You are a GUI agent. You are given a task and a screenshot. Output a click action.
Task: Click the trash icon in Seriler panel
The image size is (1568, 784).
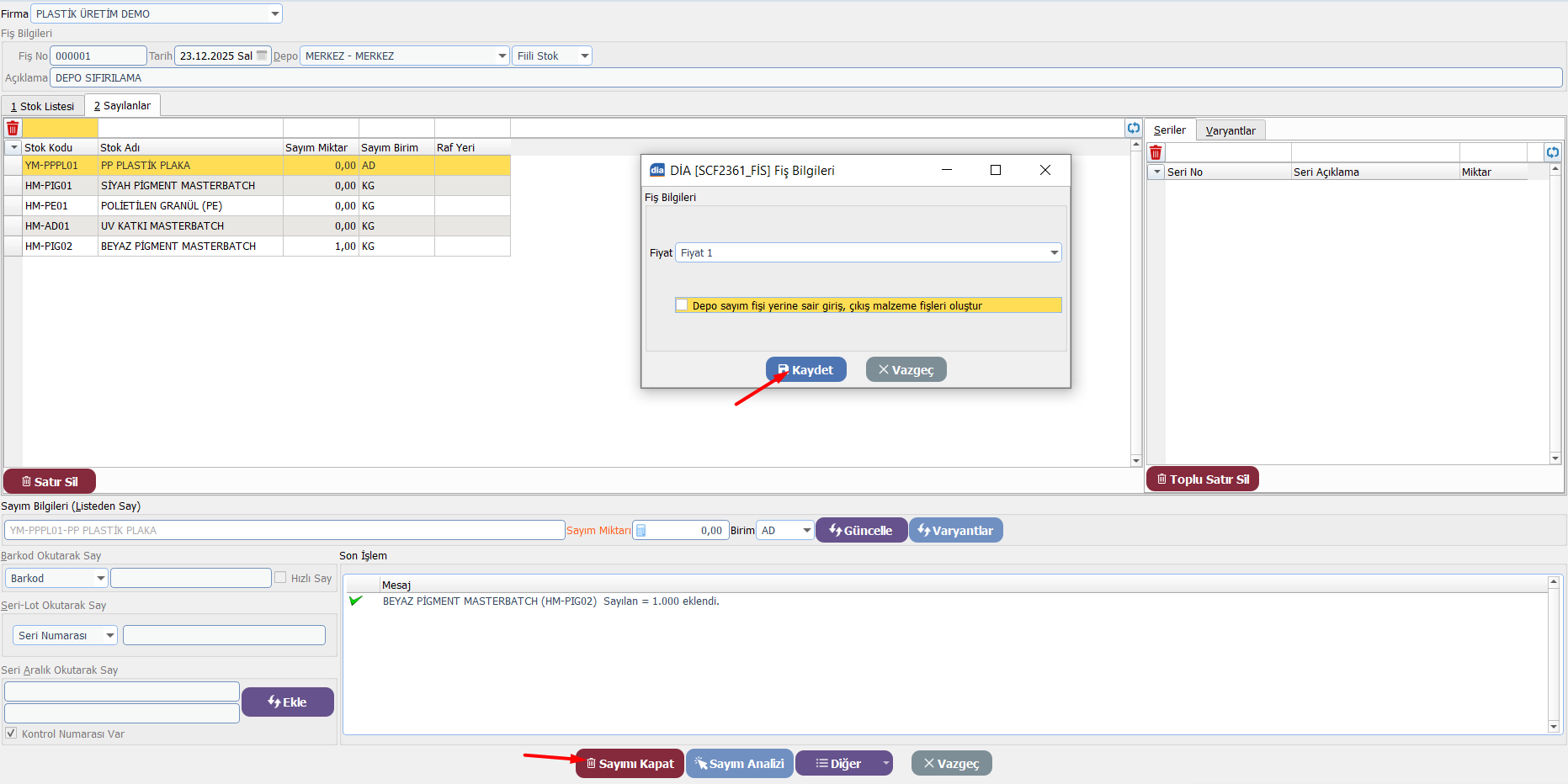click(1156, 152)
